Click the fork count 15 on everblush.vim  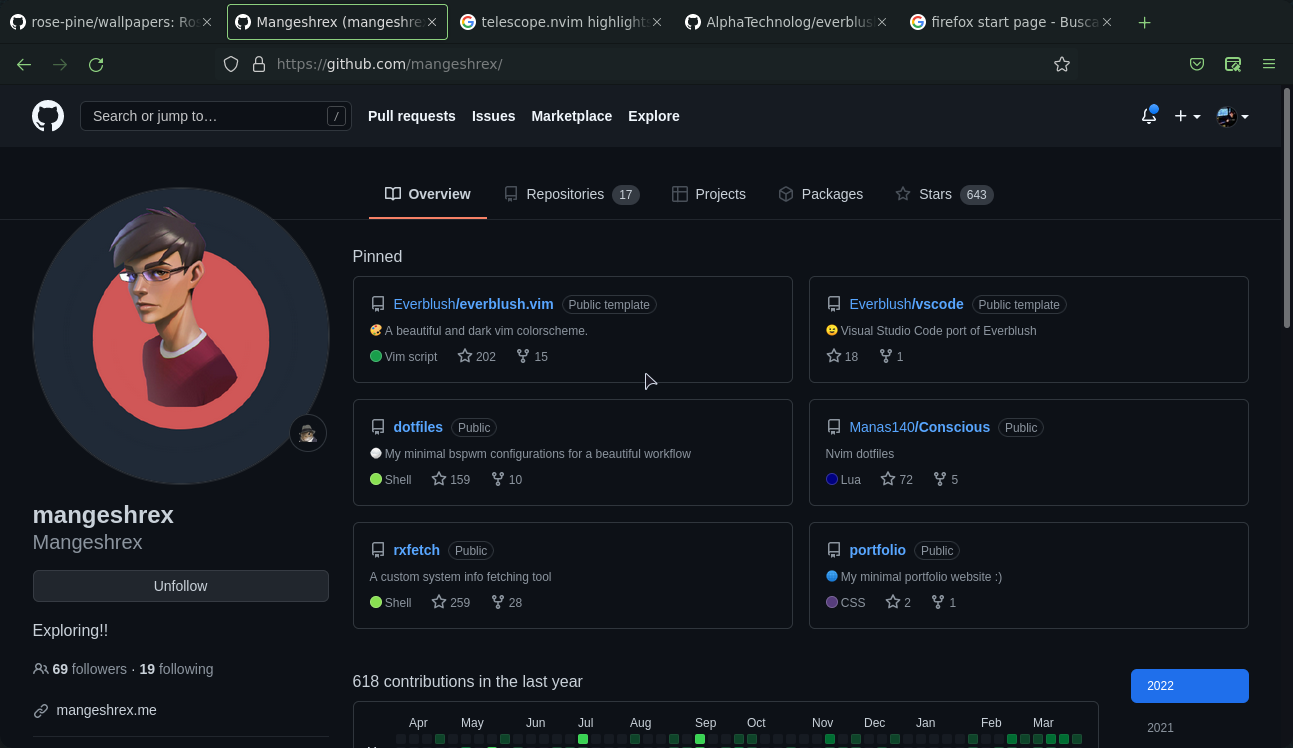[x=532, y=356]
